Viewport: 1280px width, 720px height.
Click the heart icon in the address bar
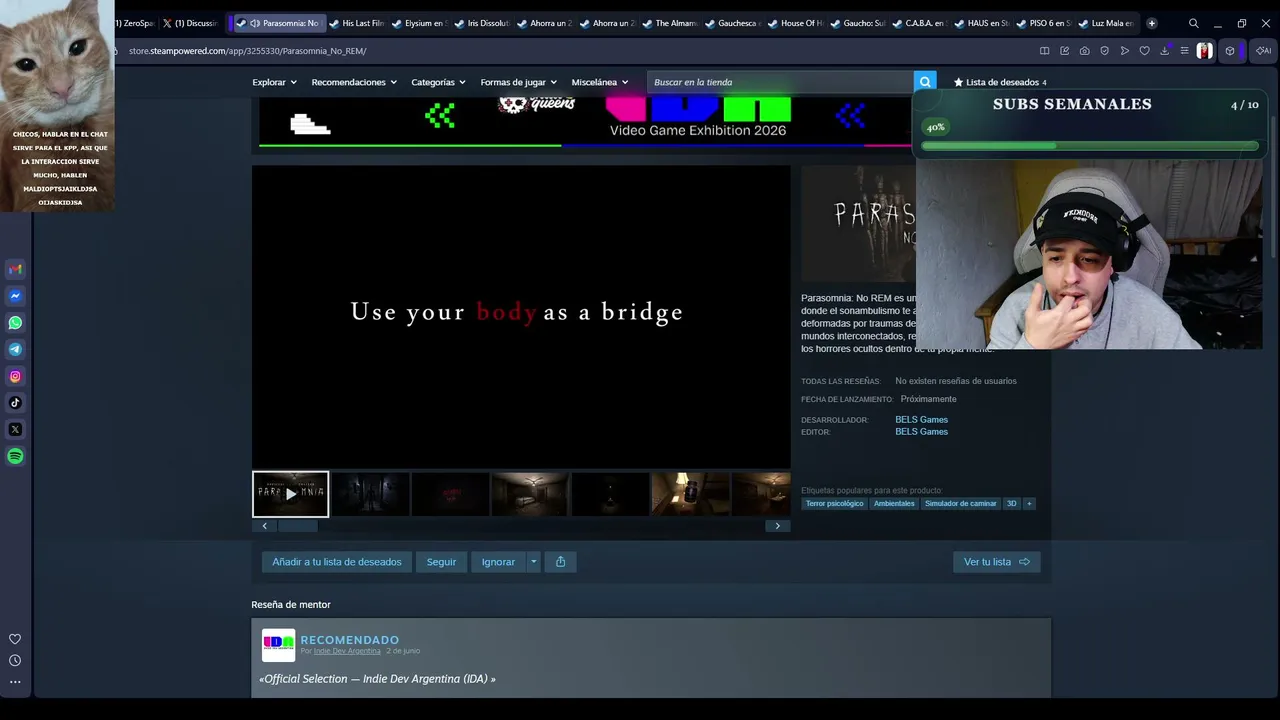tap(1144, 51)
